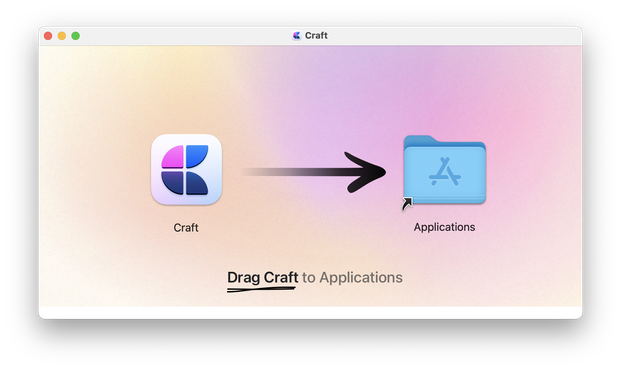
Task: Close the Craft installer window
Action: pyautogui.click(x=48, y=36)
